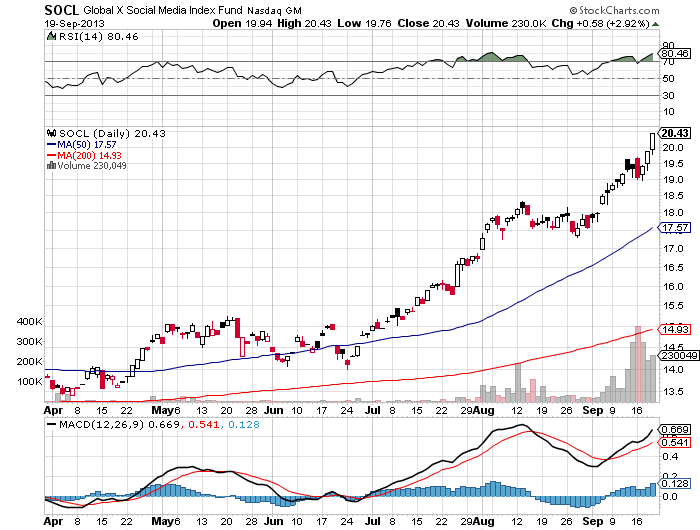
Task: Click the Aug label on price axis
Action: click(x=485, y=410)
